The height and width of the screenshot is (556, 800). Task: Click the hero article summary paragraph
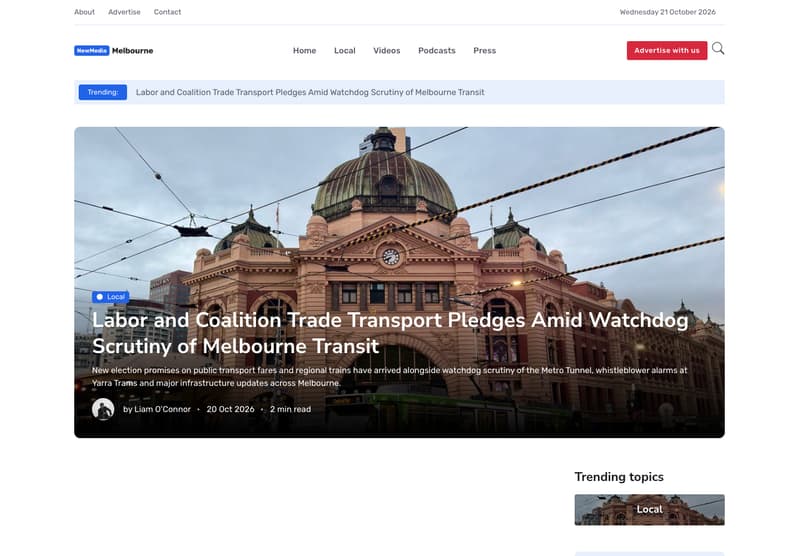pyautogui.click(x=390, y=376)
